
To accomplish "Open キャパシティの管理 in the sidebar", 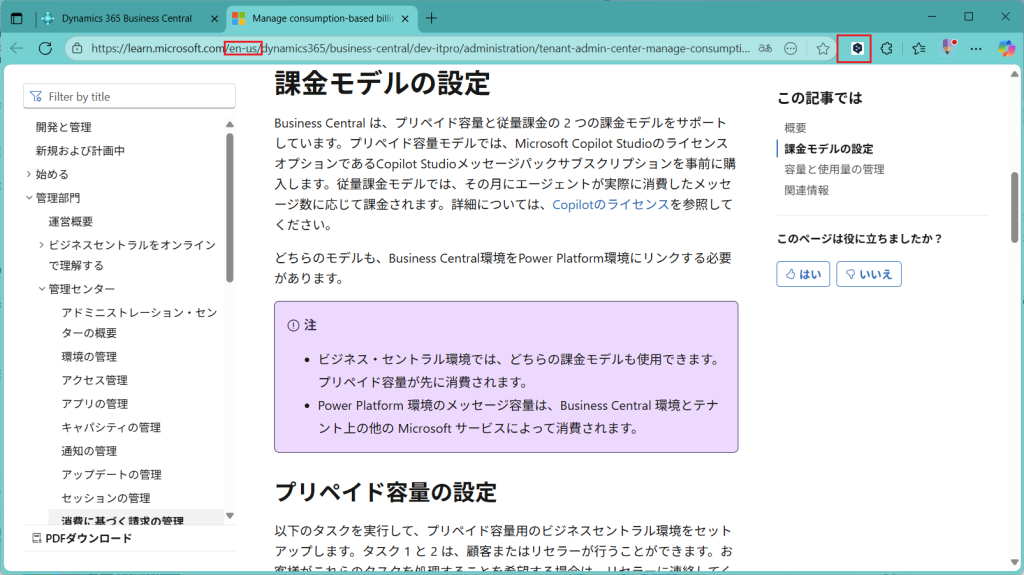I will coord(111,427).
